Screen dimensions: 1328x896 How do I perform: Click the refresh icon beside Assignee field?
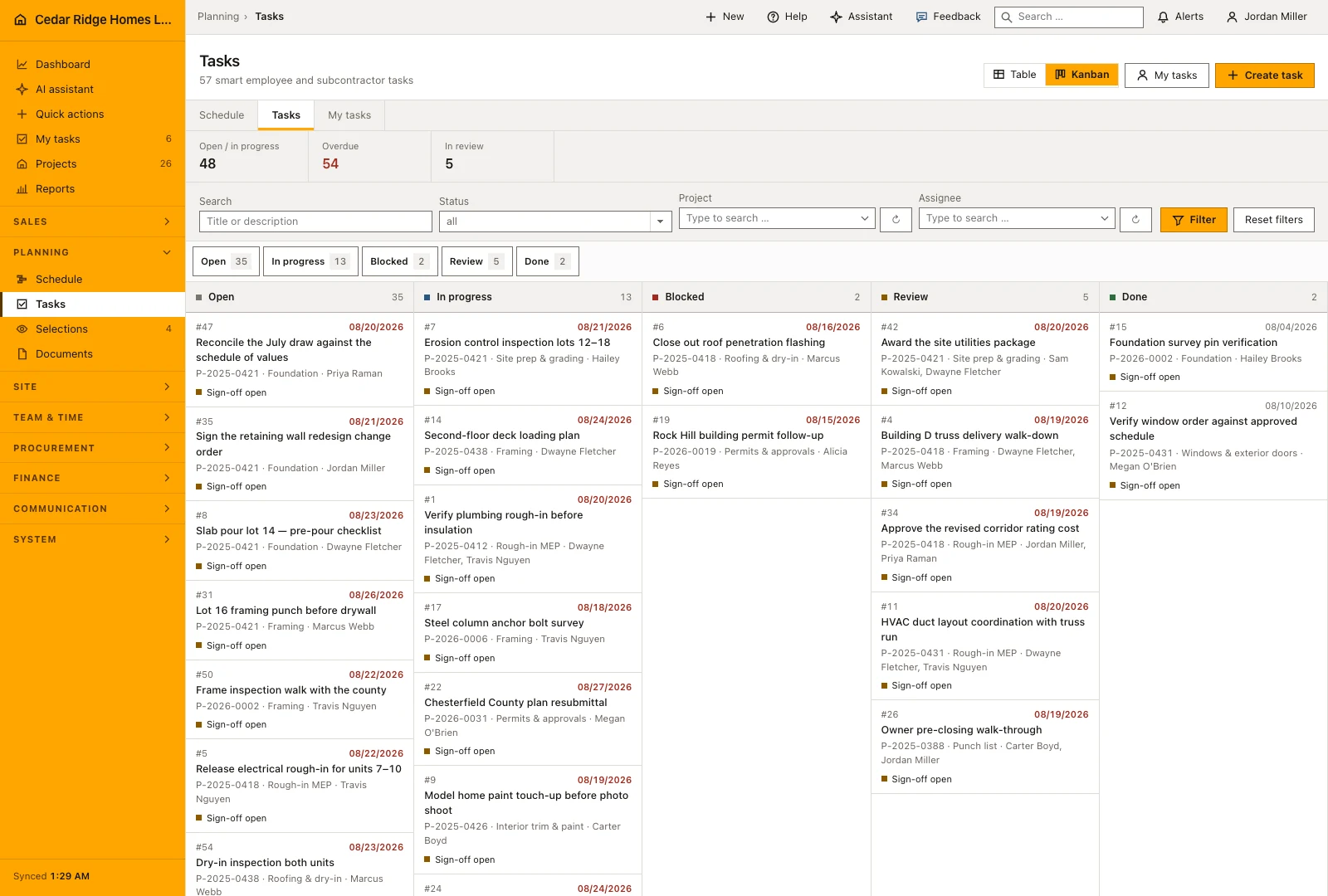pyautogui.click(x=1135, y=219)
